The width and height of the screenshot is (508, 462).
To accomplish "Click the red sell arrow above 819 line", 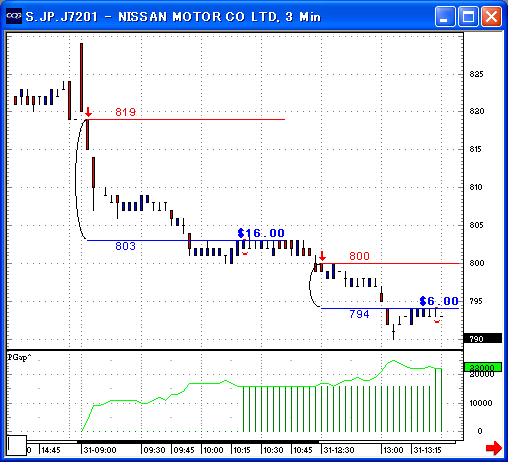I will (x=88, y=111).
